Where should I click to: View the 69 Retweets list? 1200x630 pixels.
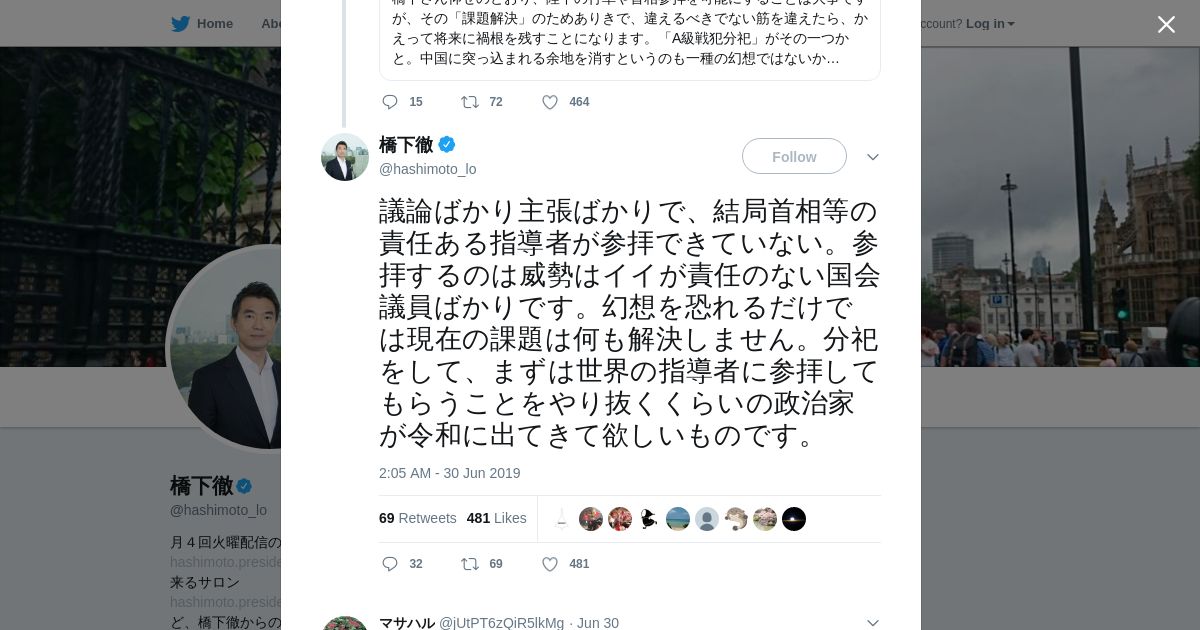pos(417,518)
